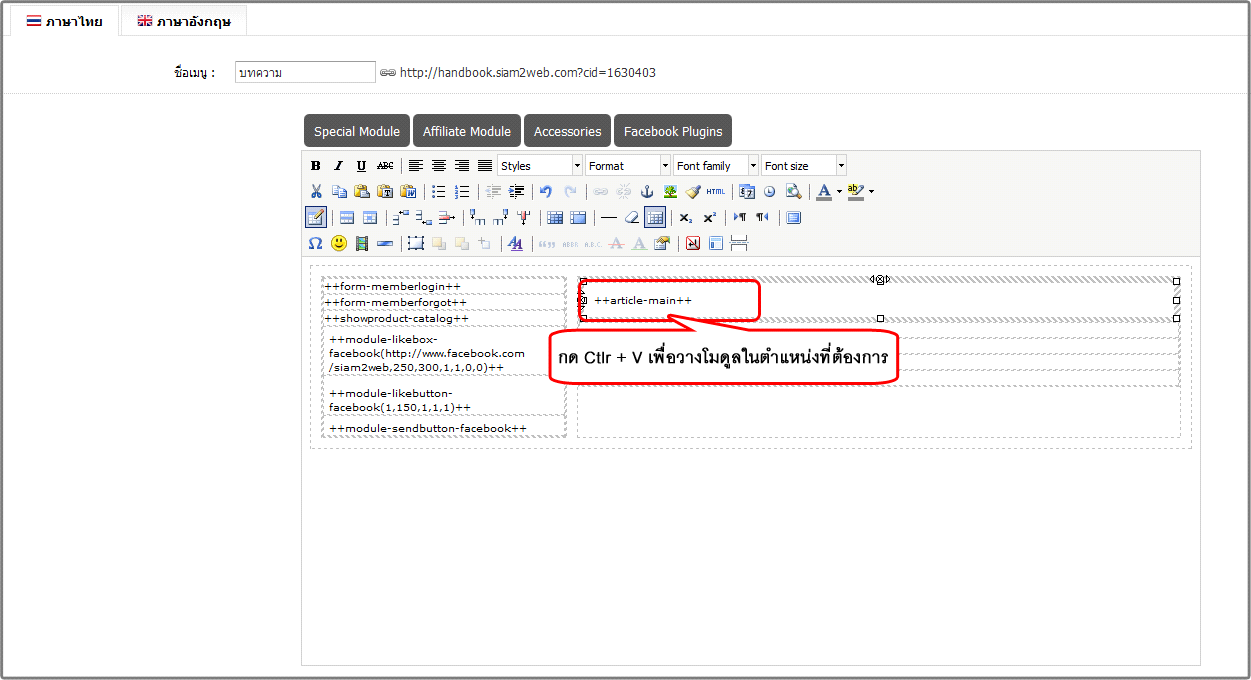Open table row properties
Viewport: 1251px width, 680px height.
click(x=347, y=217)
